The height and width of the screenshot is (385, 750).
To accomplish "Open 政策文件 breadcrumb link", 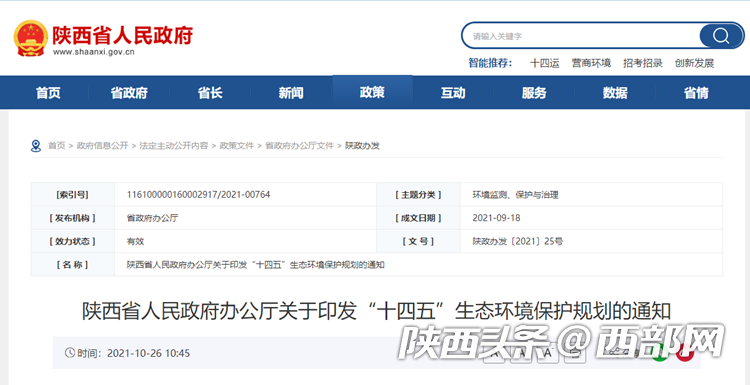I will click(x=237, y=146).
